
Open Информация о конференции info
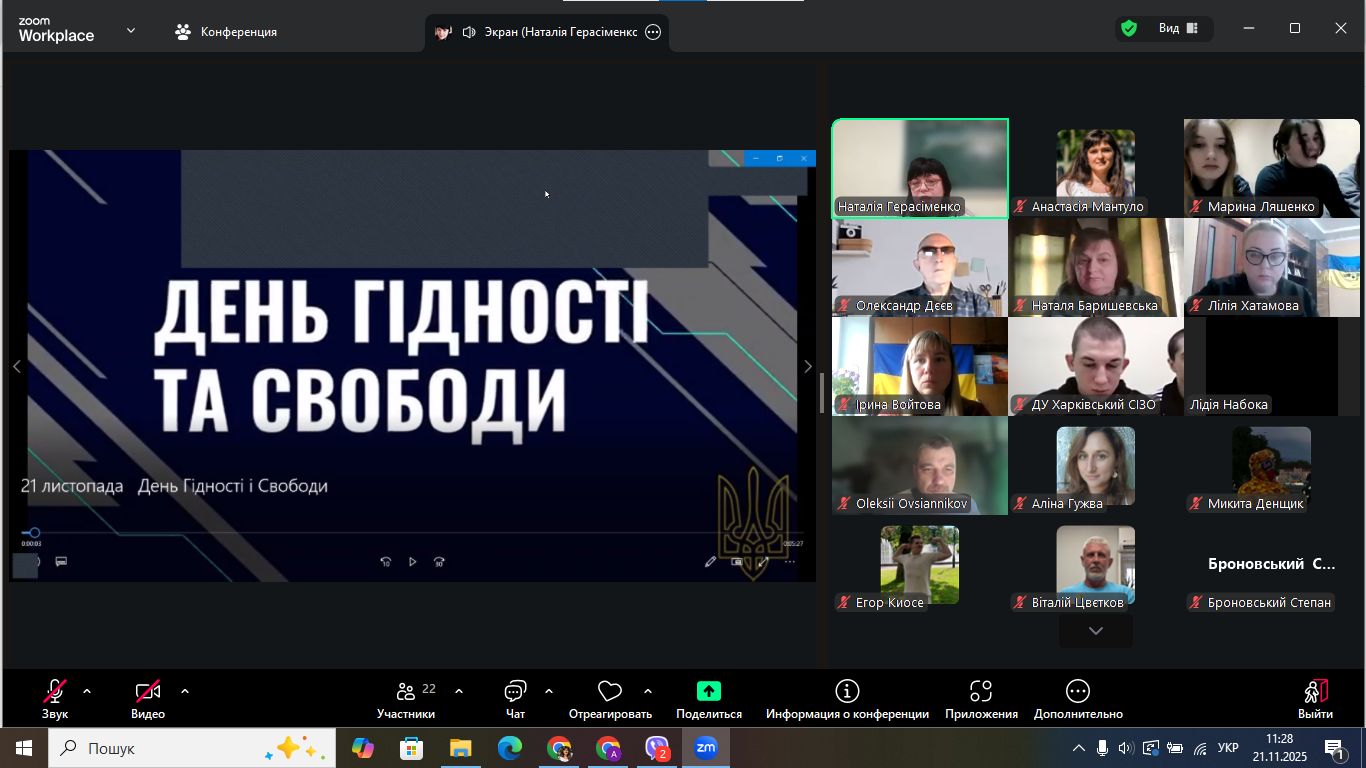(847, 698)
